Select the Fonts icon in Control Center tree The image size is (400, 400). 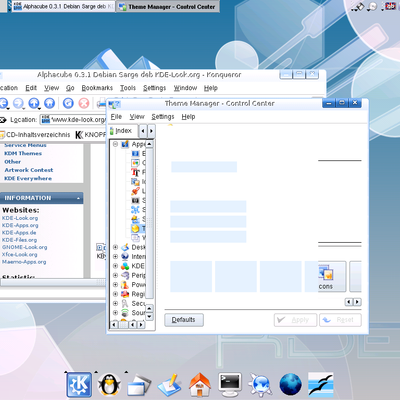[x=135, y=172]
